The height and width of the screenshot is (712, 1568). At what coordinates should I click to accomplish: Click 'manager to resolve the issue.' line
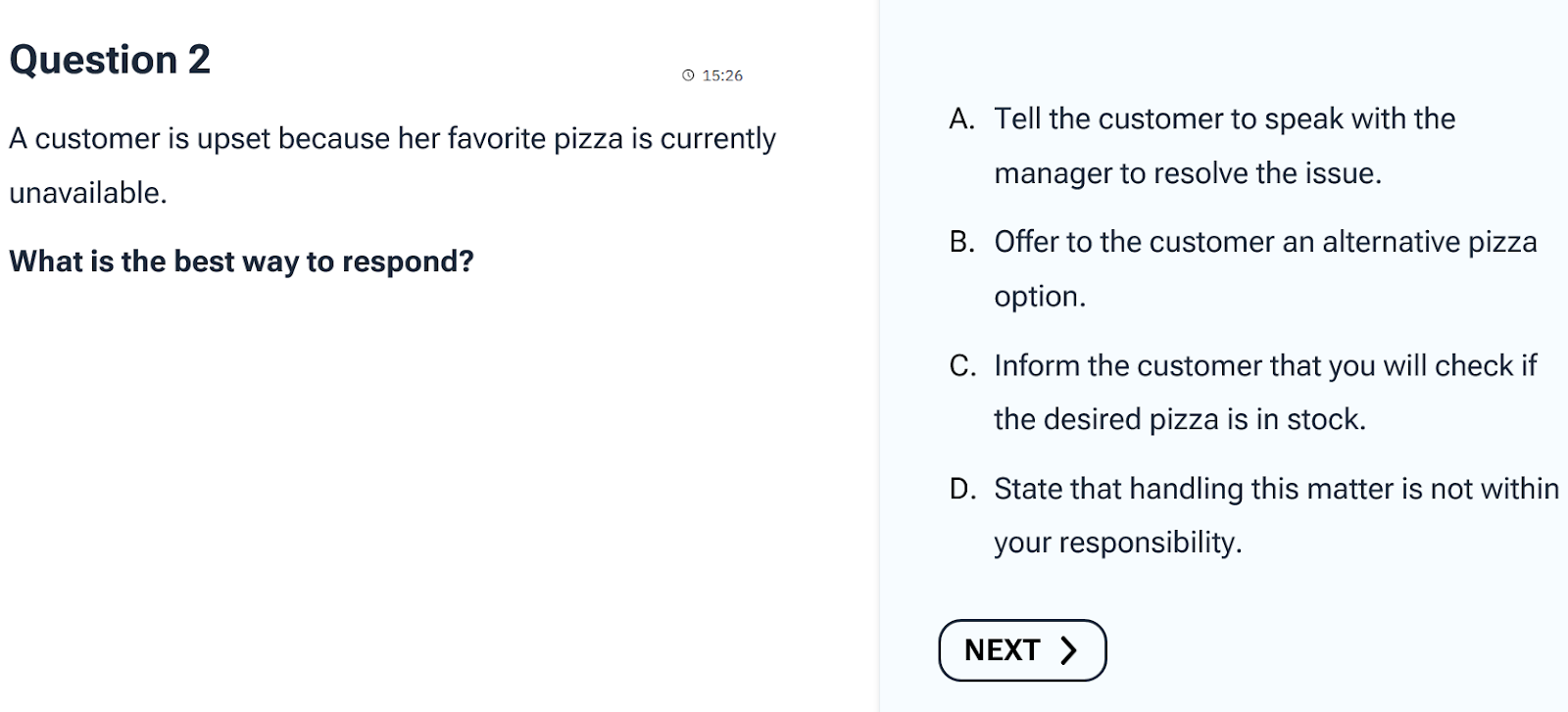(1188, 173)
